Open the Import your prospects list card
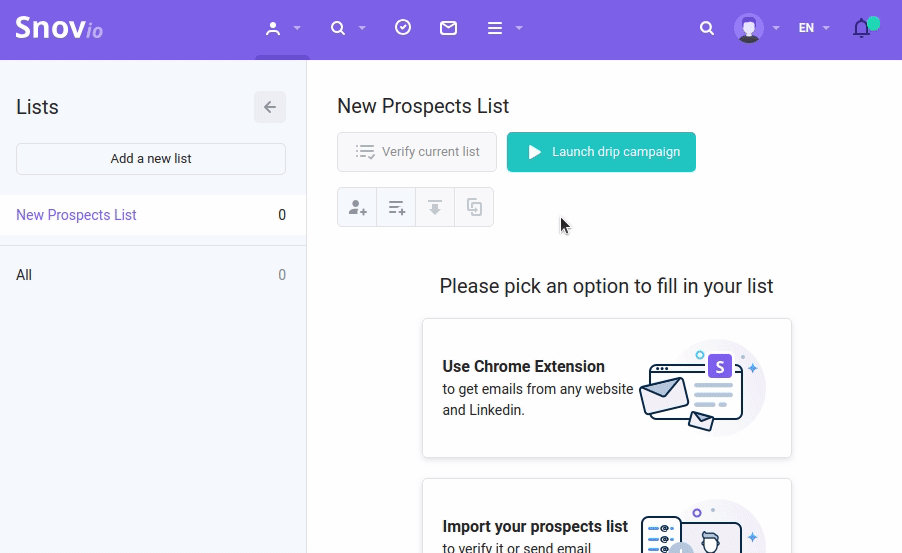 point(607,516)
